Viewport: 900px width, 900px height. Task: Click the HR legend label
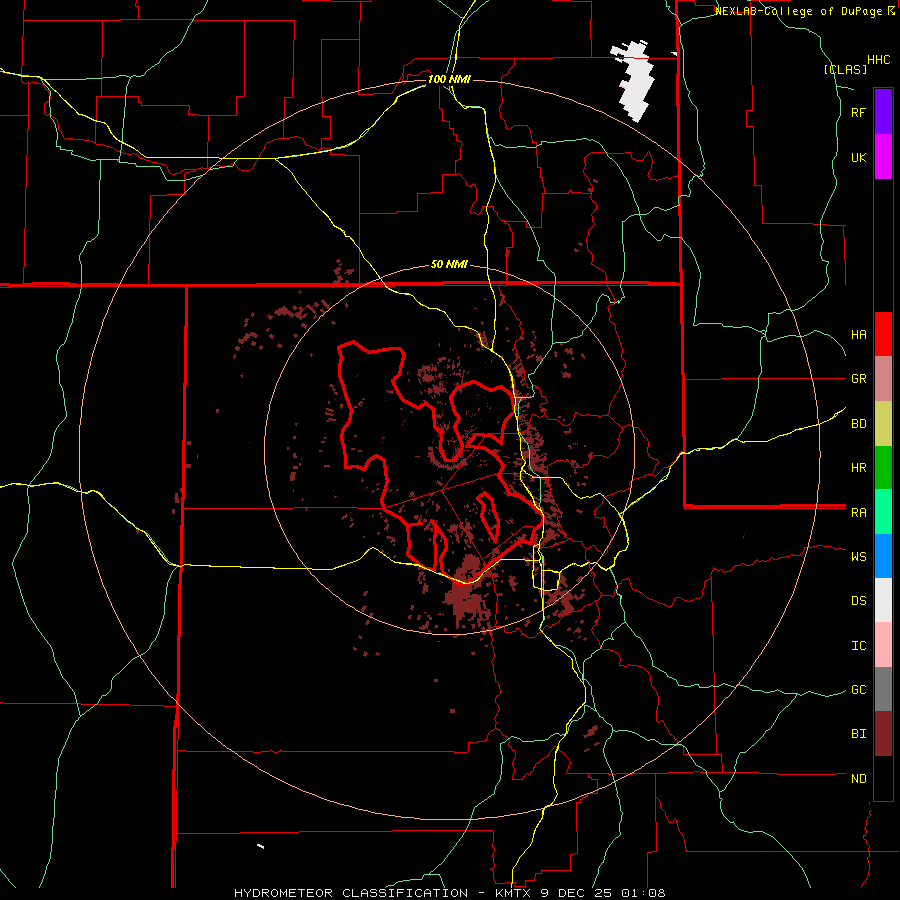click(858, 468)
